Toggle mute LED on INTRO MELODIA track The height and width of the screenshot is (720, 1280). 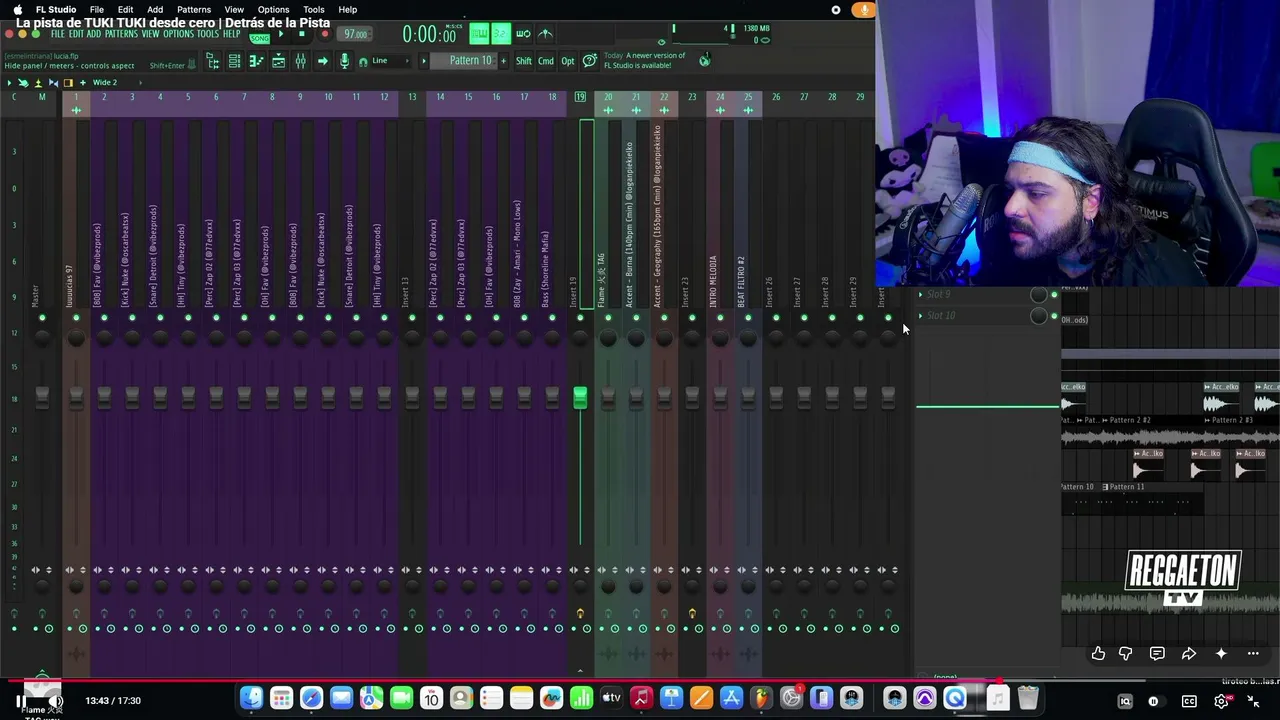click(x=720, y=318)
